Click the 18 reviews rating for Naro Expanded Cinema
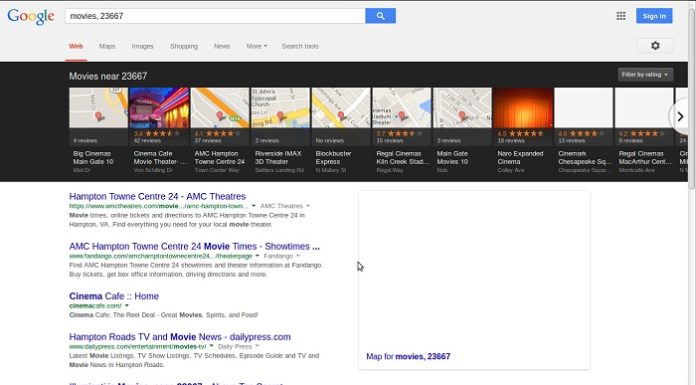This screenshot has width=696, height=385. [521, 137]
